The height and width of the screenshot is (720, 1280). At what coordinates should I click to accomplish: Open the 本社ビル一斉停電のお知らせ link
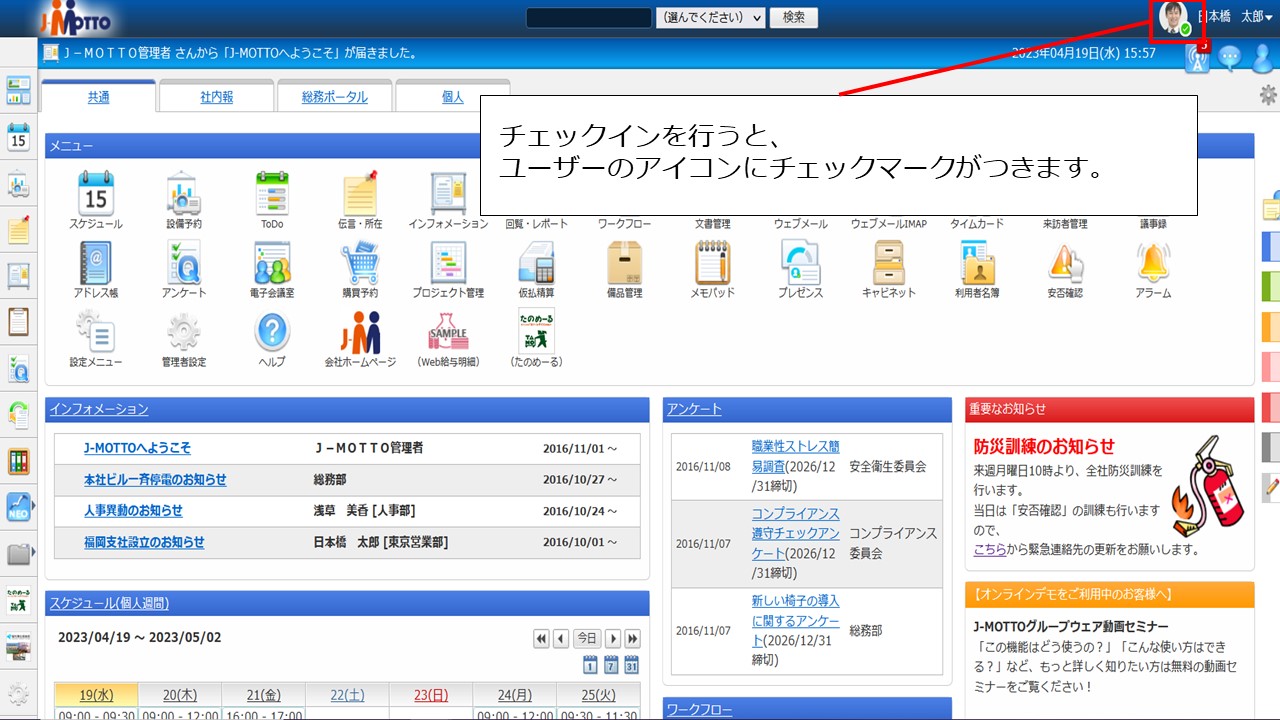coord(155,480)
